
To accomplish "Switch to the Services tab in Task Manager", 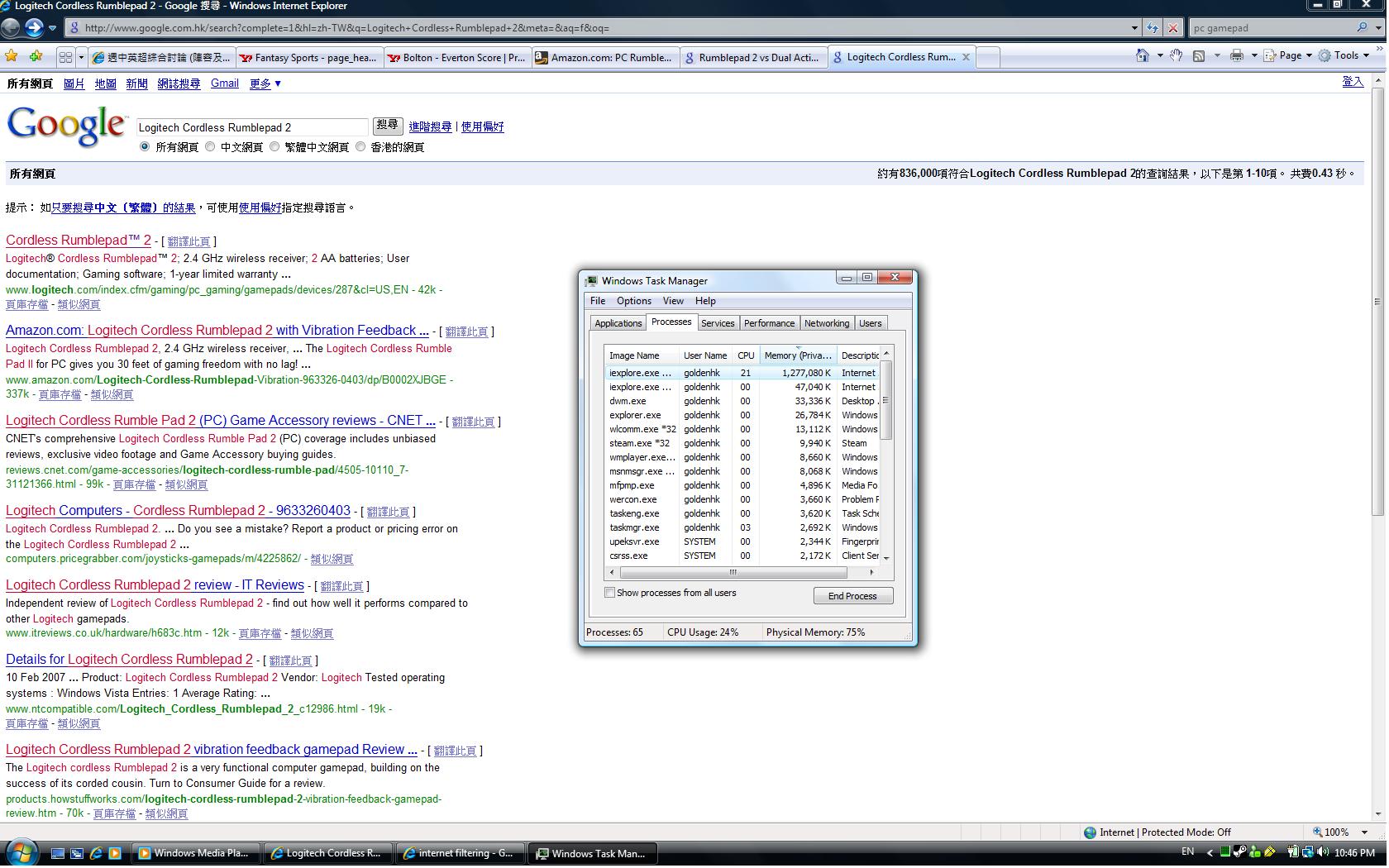I will 718,323.
